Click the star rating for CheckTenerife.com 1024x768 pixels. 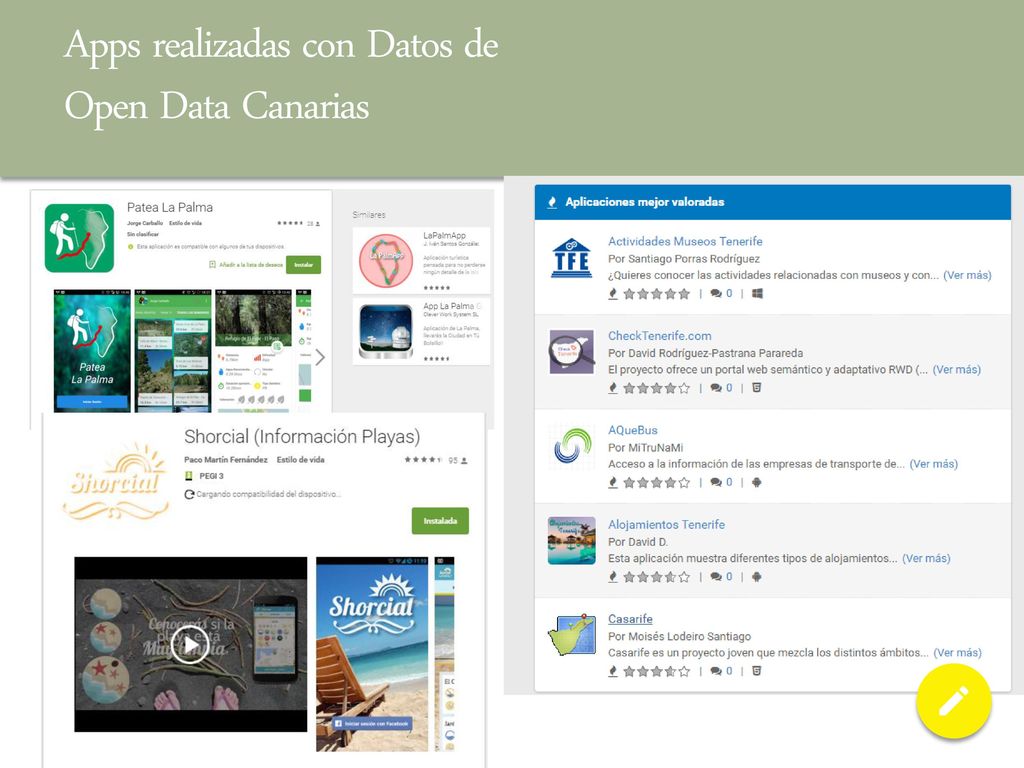pyautogui.click(x=656, y=388)
